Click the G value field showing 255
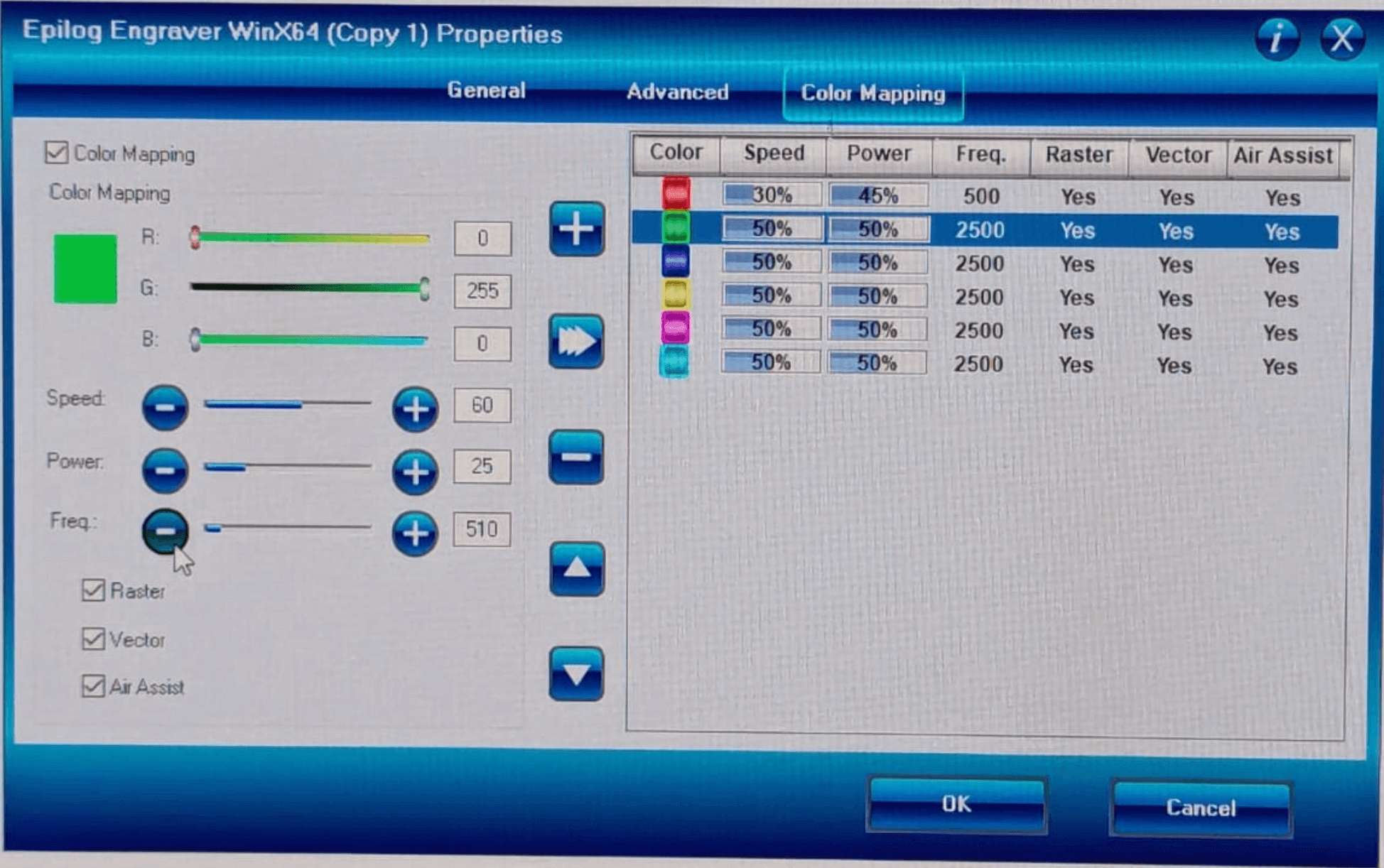 482,291
